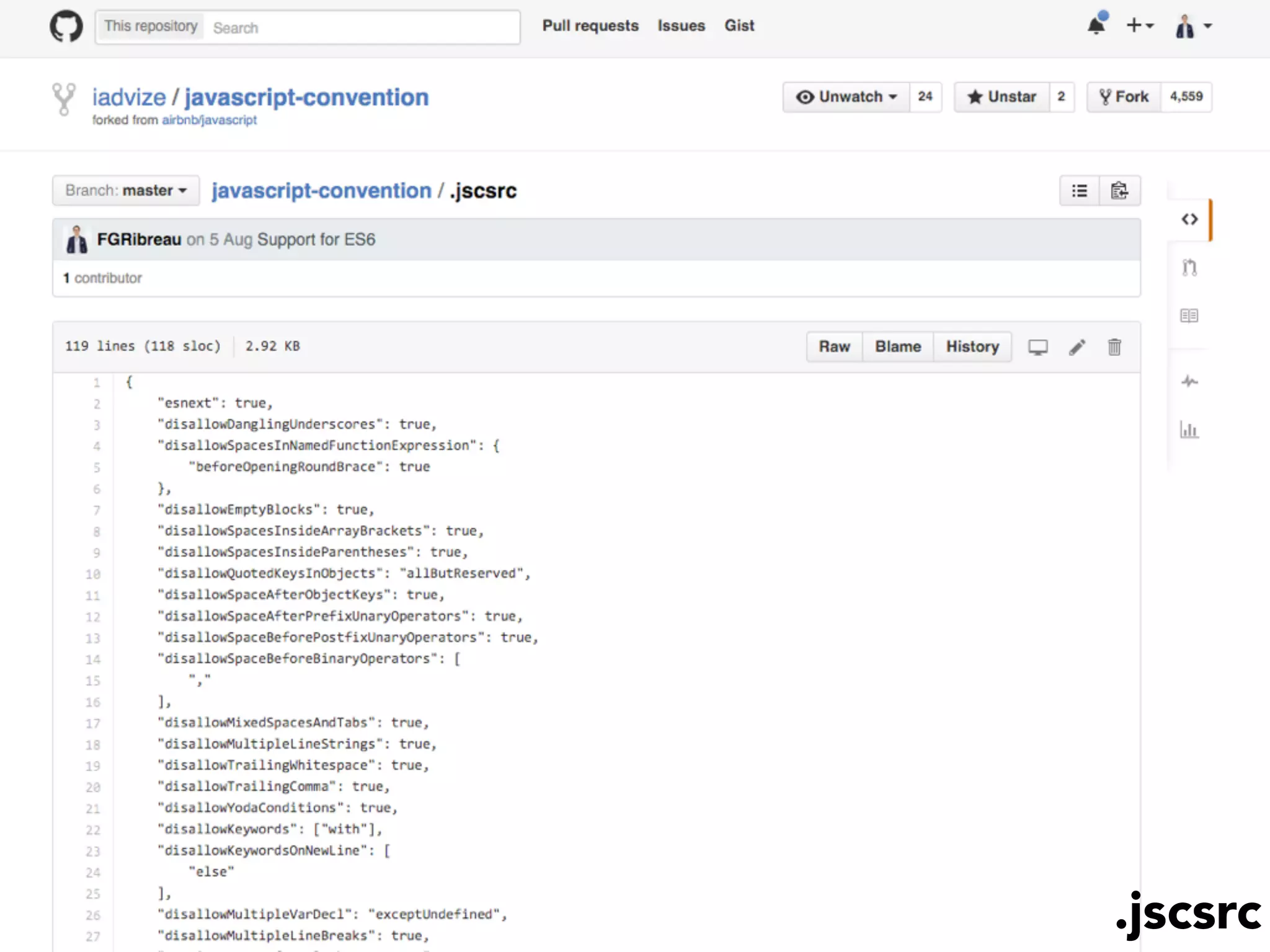
Task: Click the pencil edit file icon
Action: click(1077, 347)
